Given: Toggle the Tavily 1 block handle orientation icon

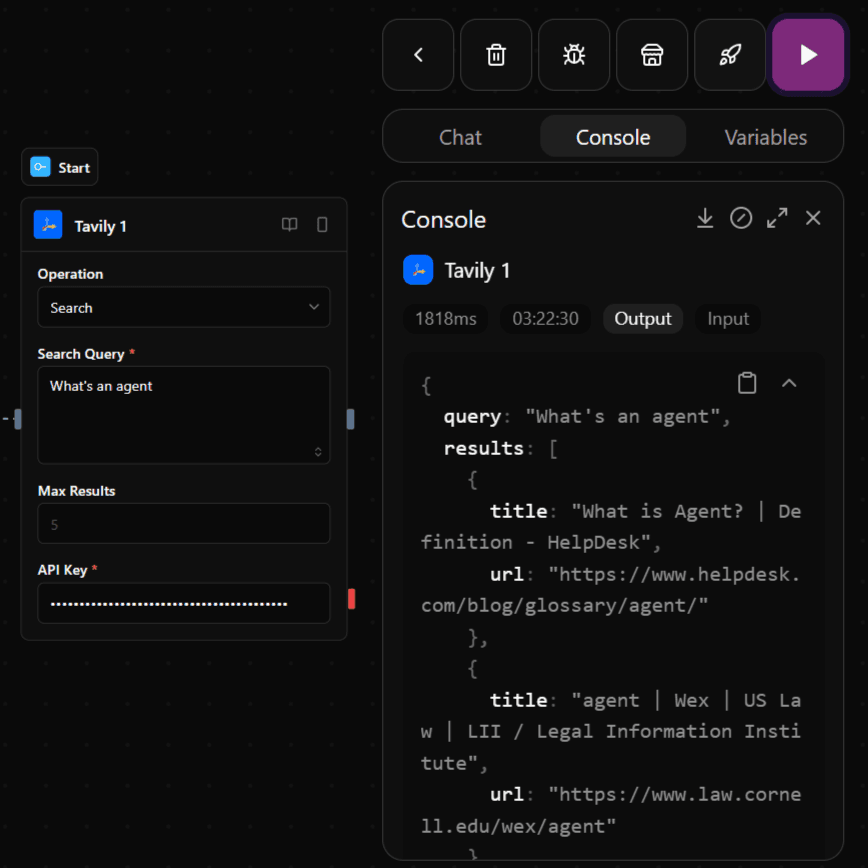Looking at the screenshot, I should tap(322, 225).
